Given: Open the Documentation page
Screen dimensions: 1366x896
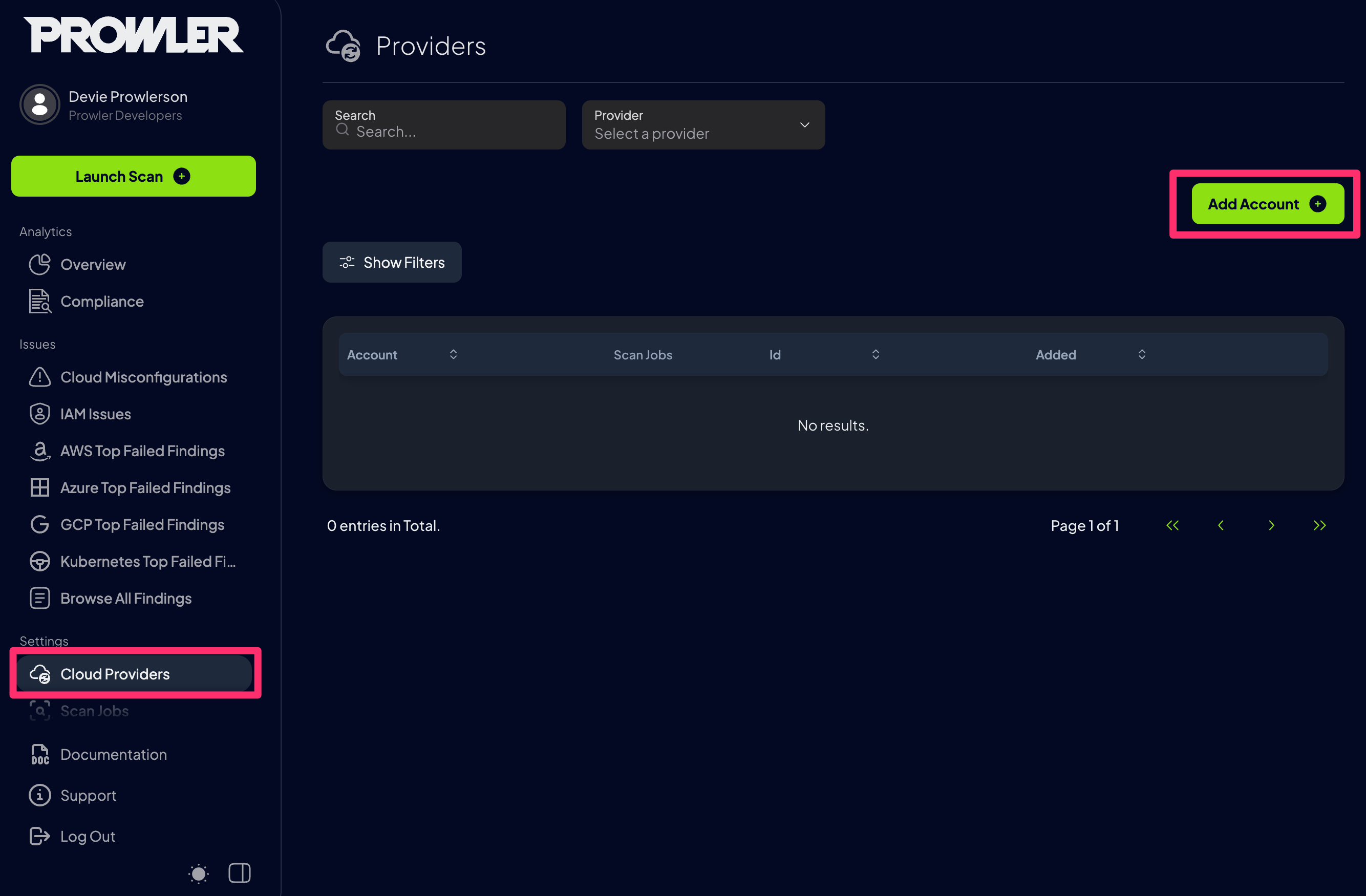Looking at the screenshot, I should tap(113, 754).
